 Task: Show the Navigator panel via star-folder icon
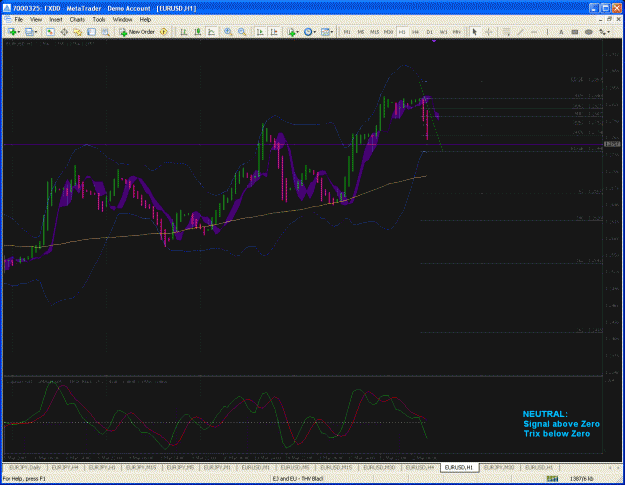[78, 32]
